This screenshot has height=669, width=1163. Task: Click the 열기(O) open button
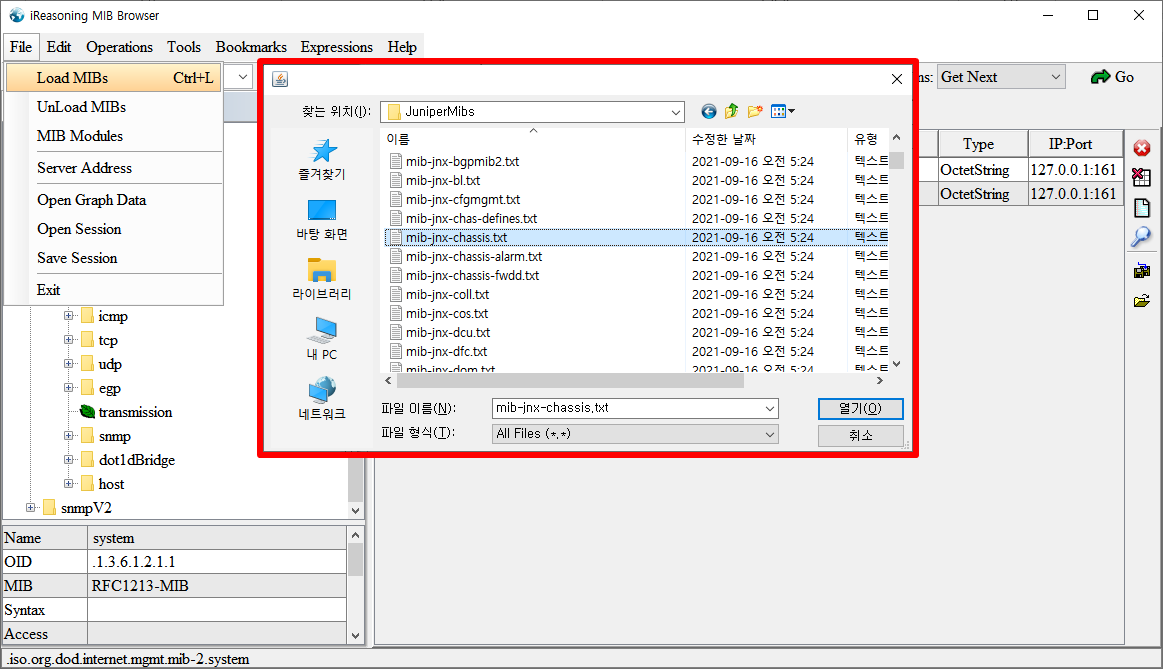click(860, 409)
